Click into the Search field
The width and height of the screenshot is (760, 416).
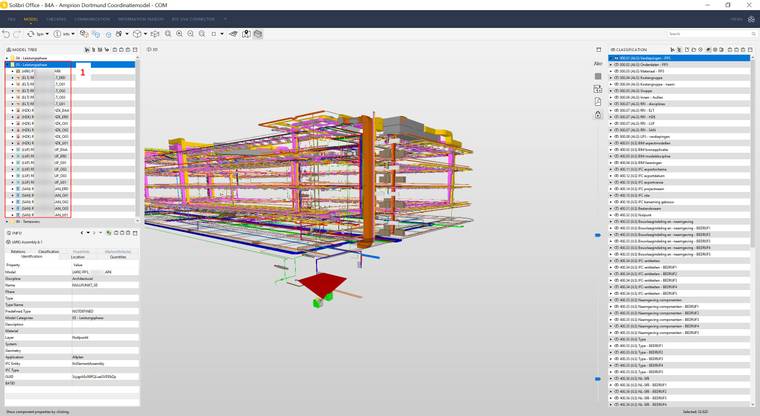[x=711, y=34]
